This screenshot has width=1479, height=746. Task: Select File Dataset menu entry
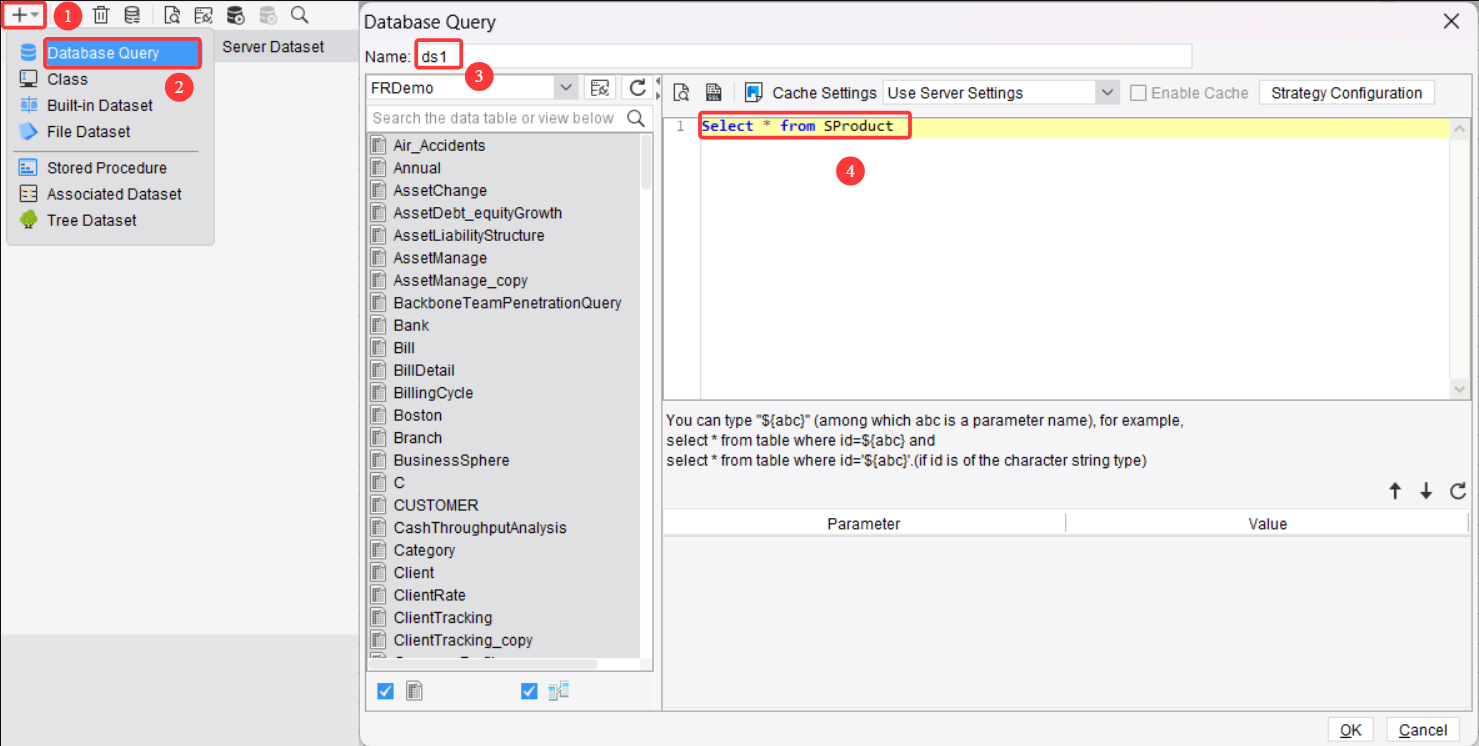pos(88,131)
